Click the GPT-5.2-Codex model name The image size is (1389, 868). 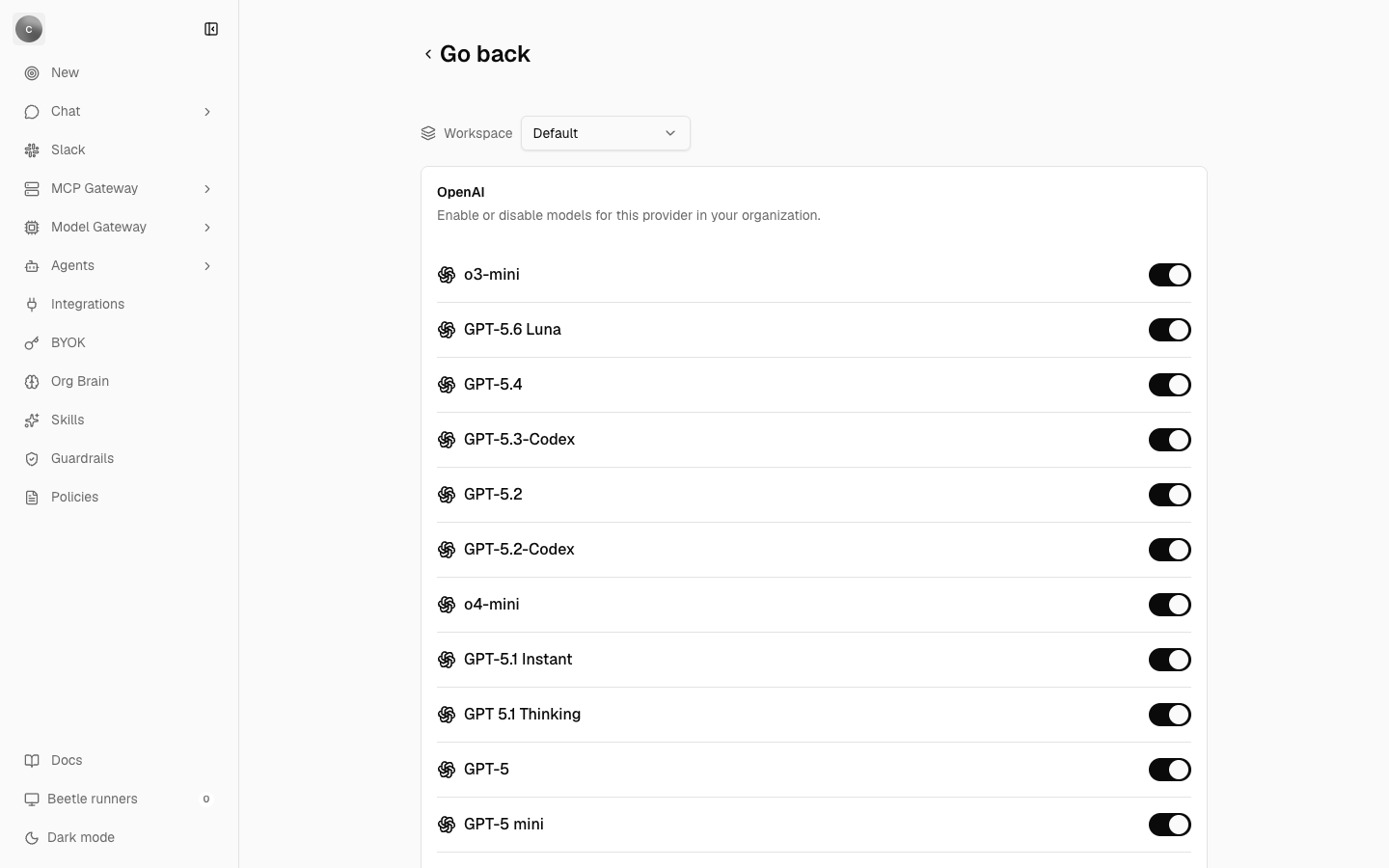519,550
